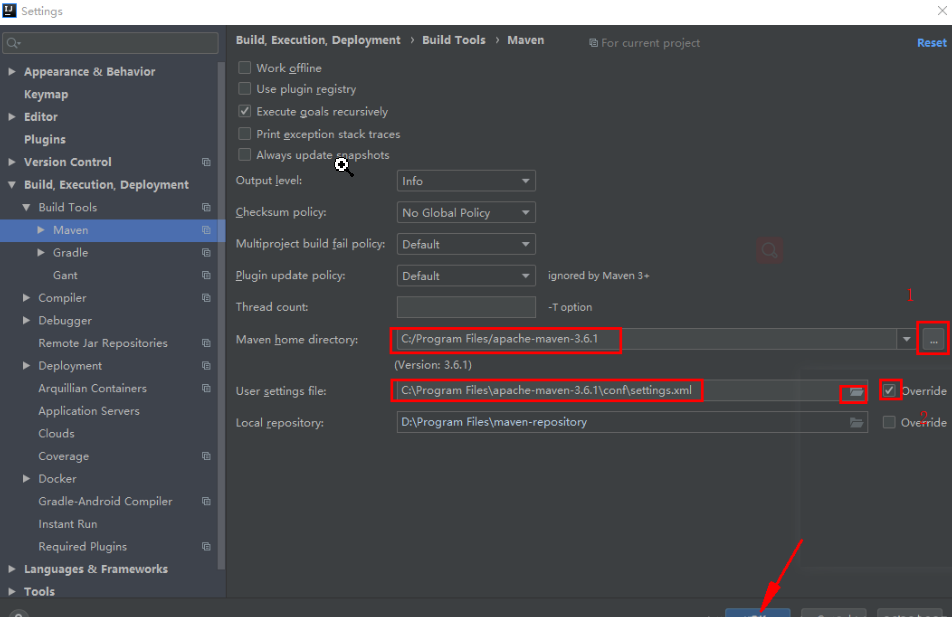Viewport: 952px width, 617px height.
Task: Open the Plugin update policy dropdown
Action: pyautogui.click(x=466, y=276)
